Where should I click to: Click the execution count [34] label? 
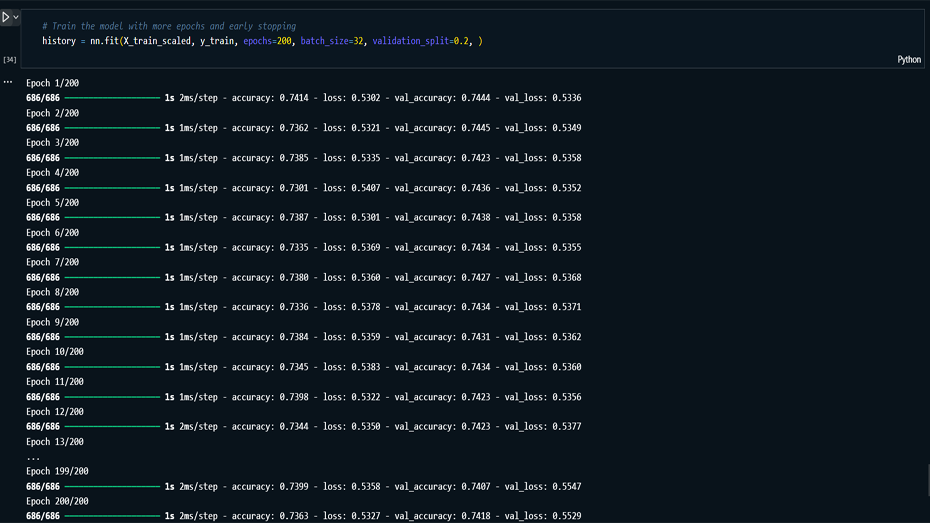[x=9, y=60]
